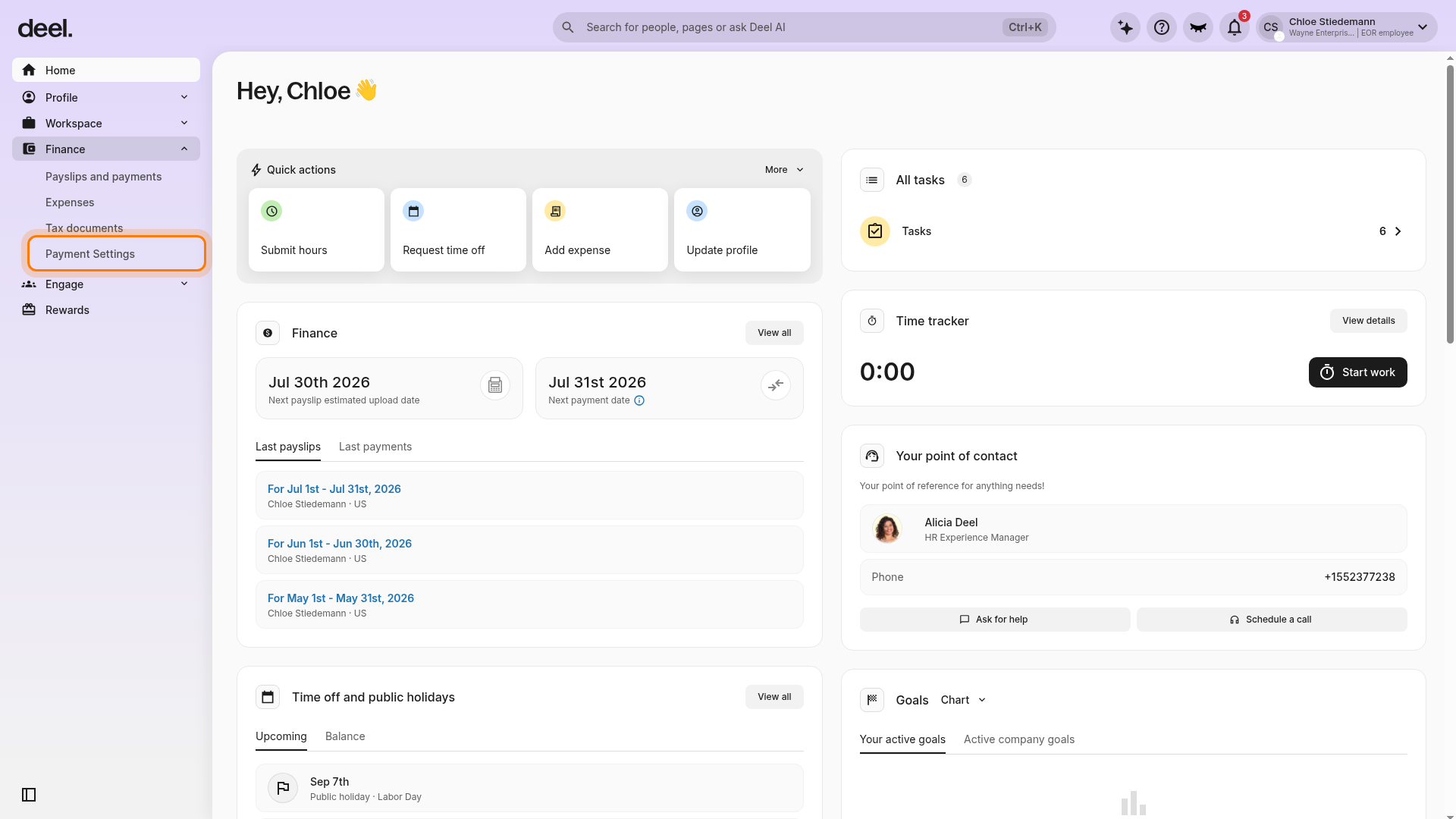Open the Chloe Stiedemann account dropdown
The image size is (1456, 819).
(1347, 27)
